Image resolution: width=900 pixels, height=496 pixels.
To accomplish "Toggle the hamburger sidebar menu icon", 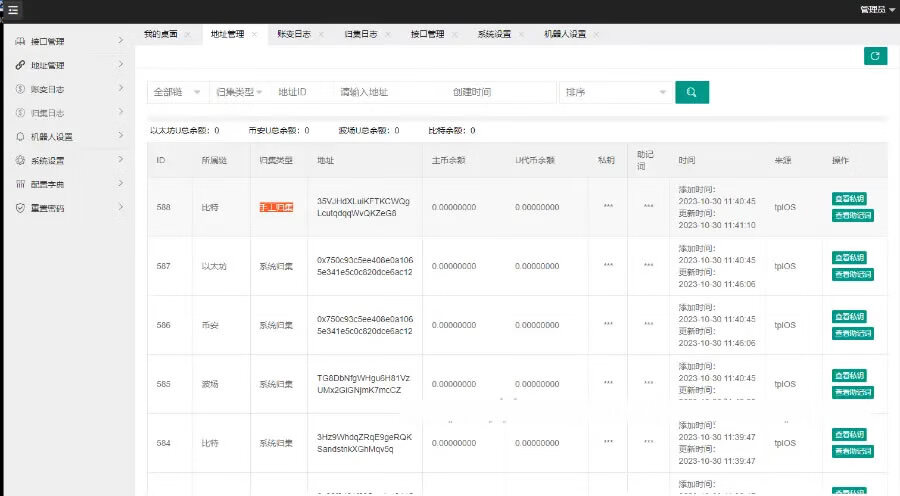I will 13,9.
